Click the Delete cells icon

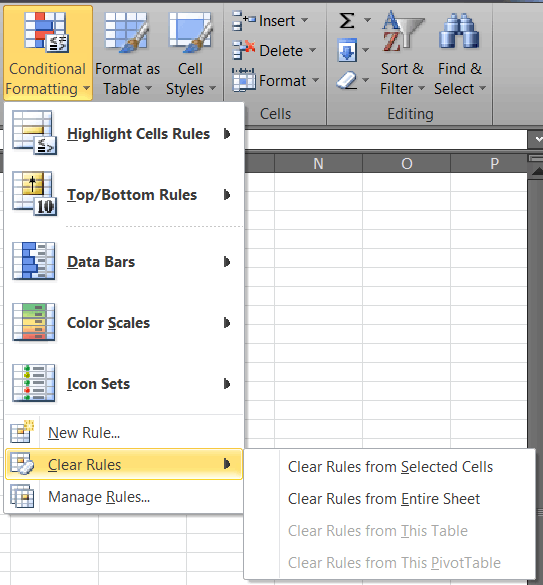click(x=243, y=50)
